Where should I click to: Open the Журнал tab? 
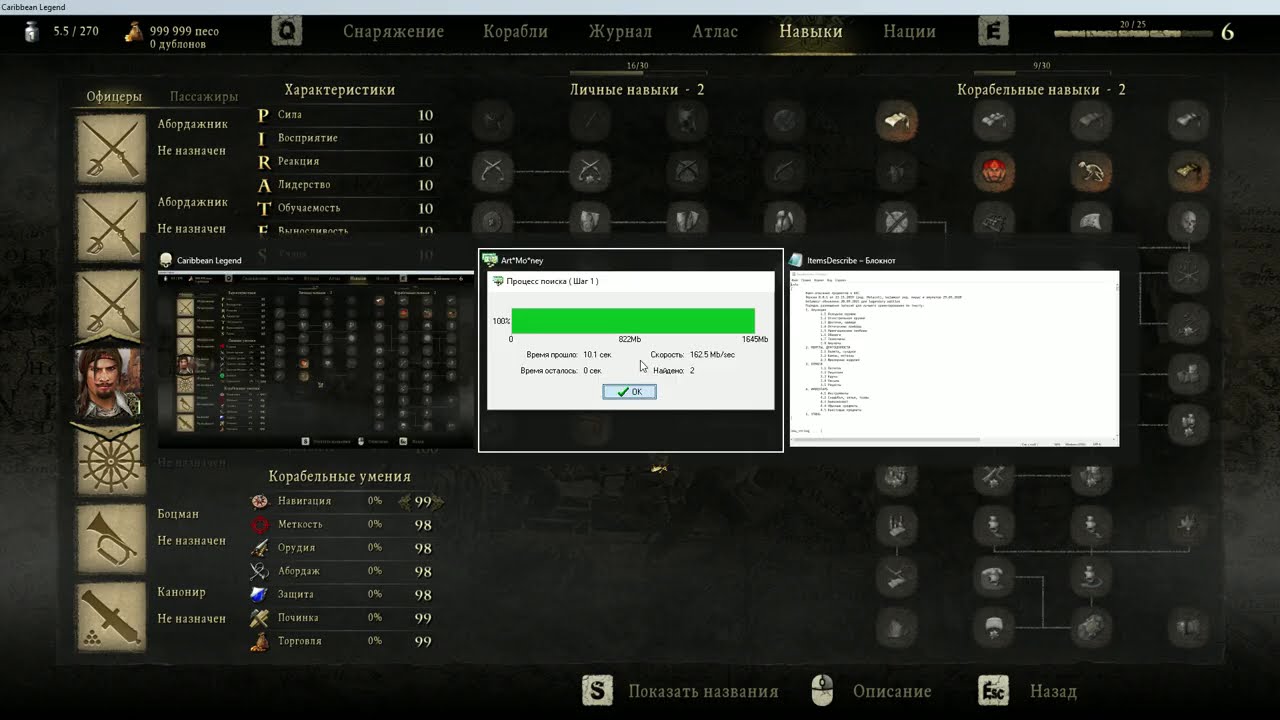point(620,31)
